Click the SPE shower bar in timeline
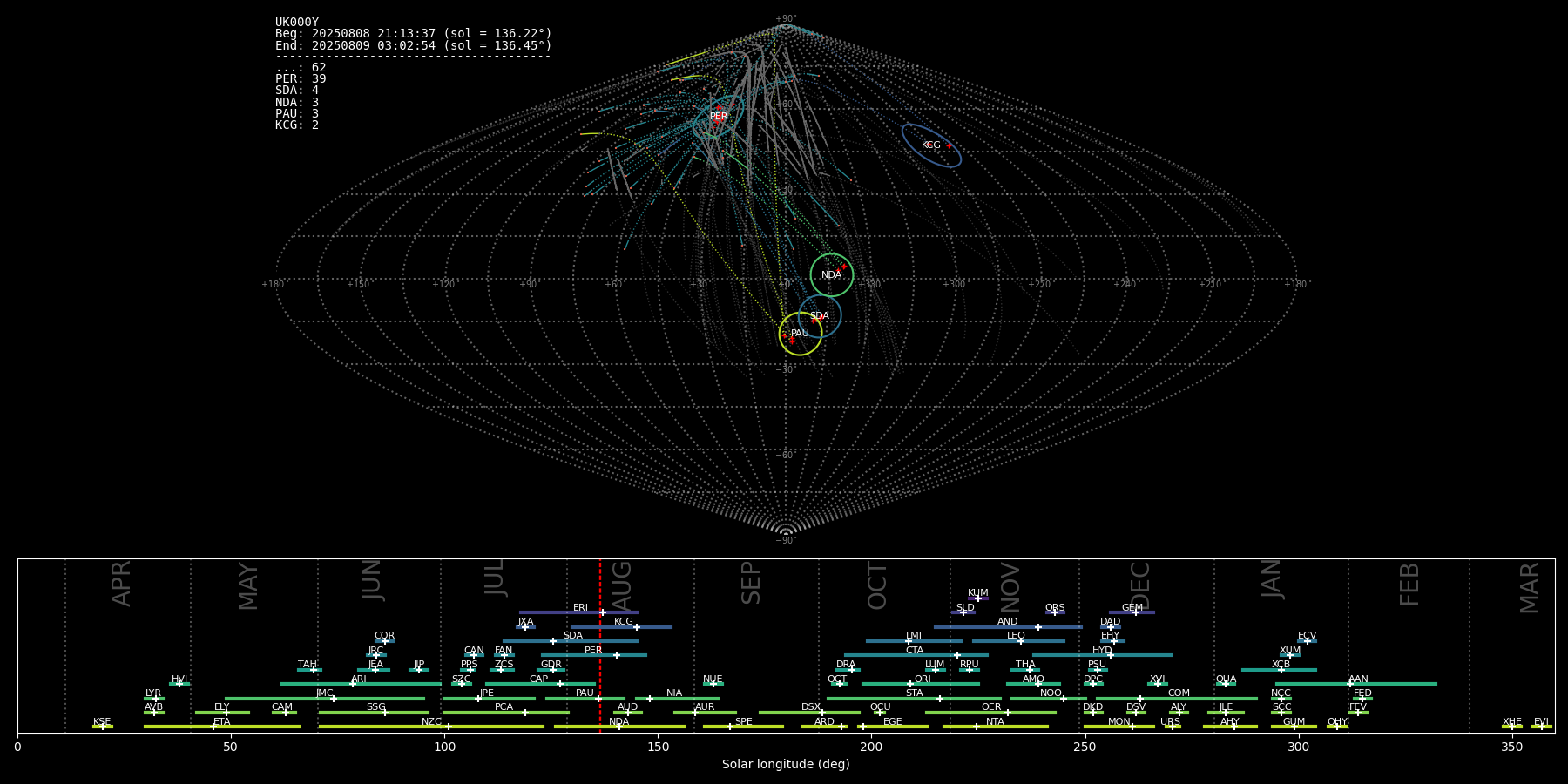Image resolution: width=1568 pixels, height=784 pixels. (x=743, y=727)
